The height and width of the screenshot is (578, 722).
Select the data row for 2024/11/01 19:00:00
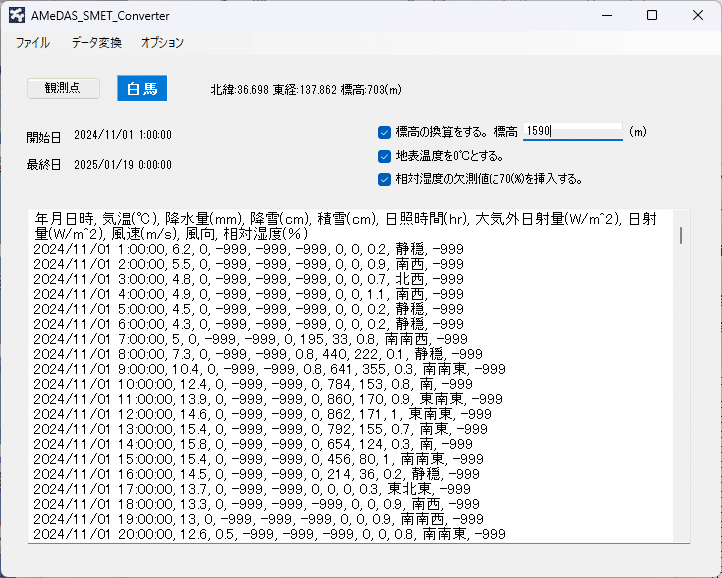pos(258,519)
